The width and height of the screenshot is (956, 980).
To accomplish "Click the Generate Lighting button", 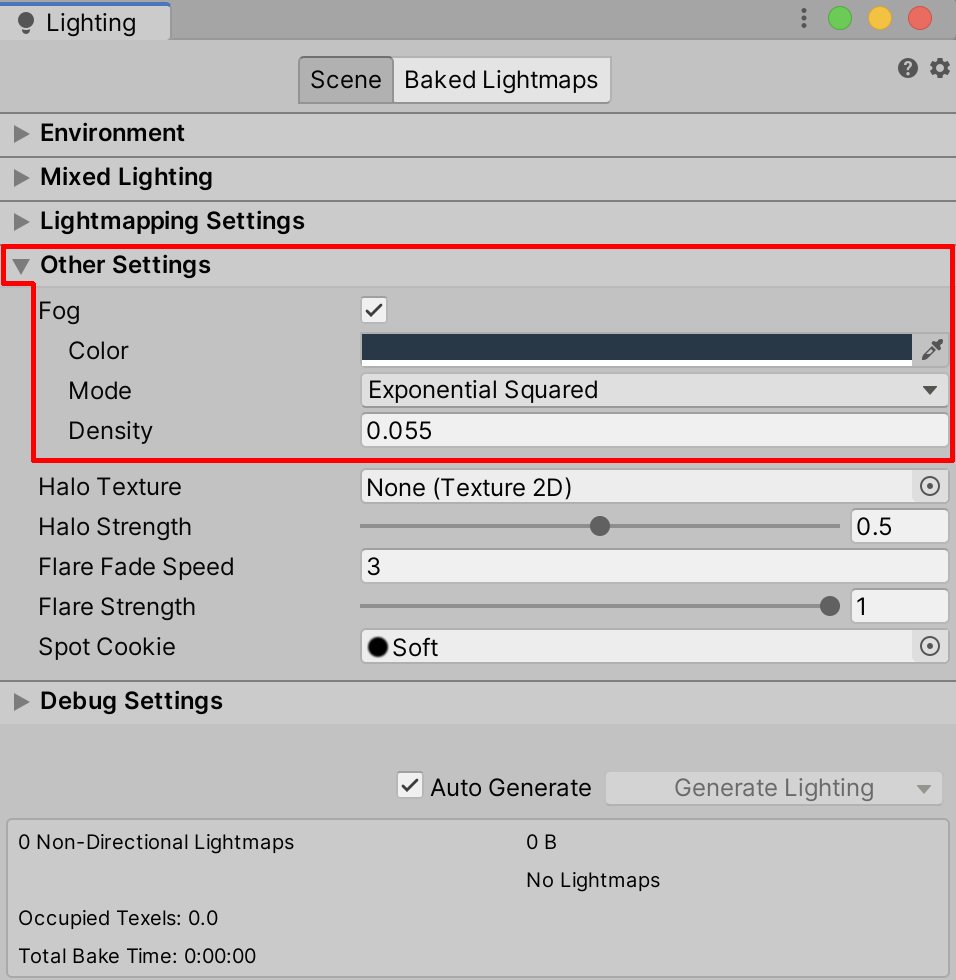I will [x=760, y=788].
